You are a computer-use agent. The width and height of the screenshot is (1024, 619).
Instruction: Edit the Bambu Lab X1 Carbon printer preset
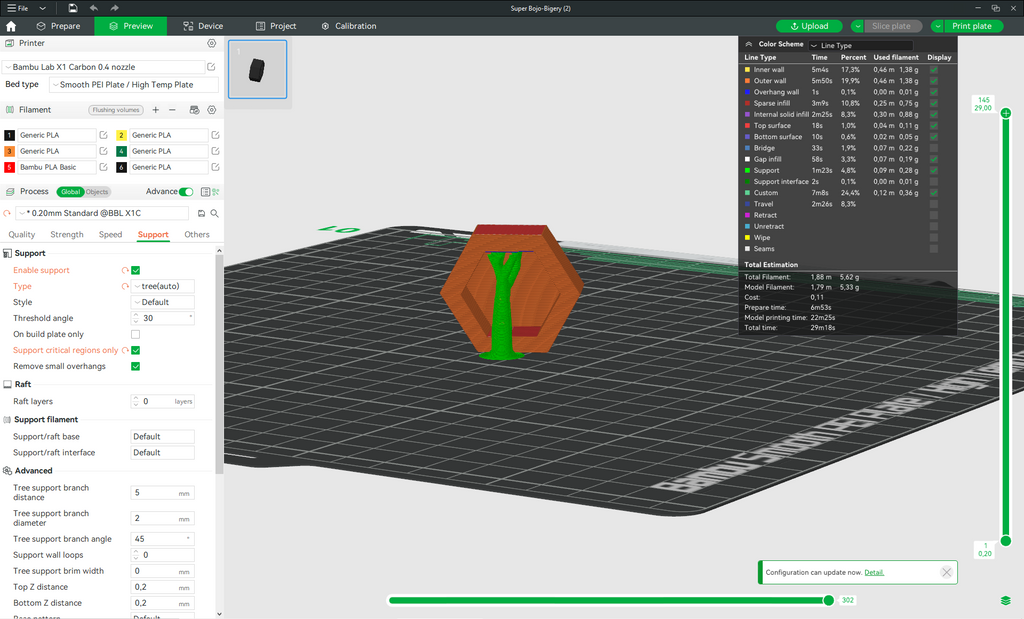(211, 67)
